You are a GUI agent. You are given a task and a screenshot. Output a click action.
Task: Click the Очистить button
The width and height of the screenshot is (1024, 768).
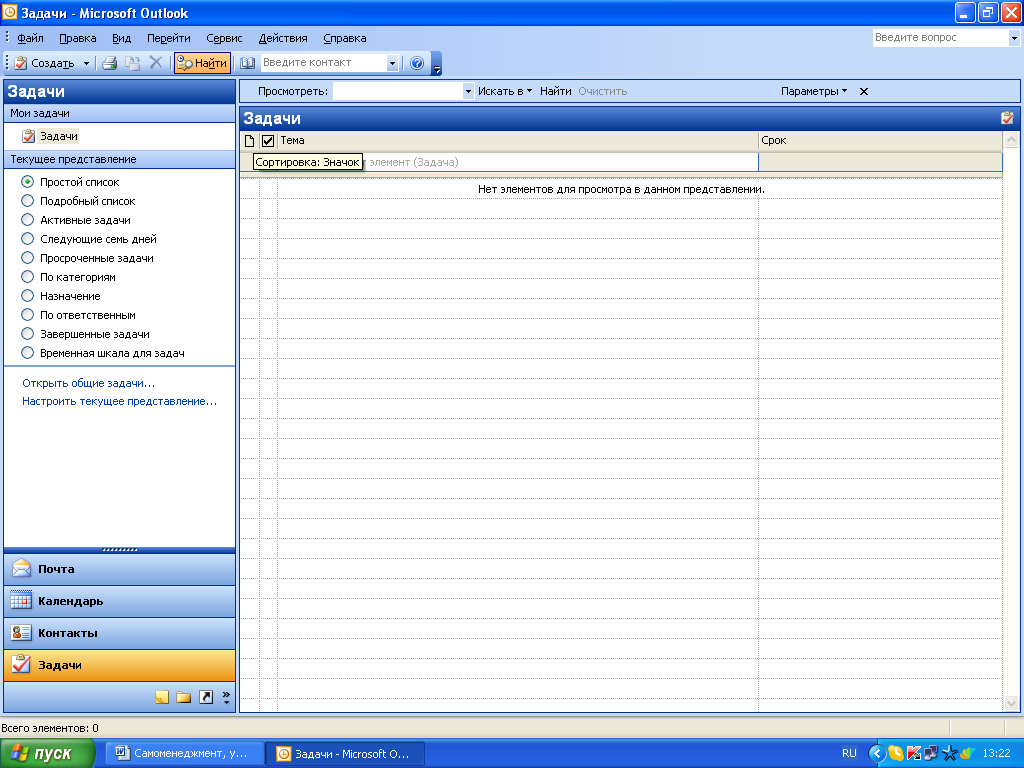coord(603,91)
